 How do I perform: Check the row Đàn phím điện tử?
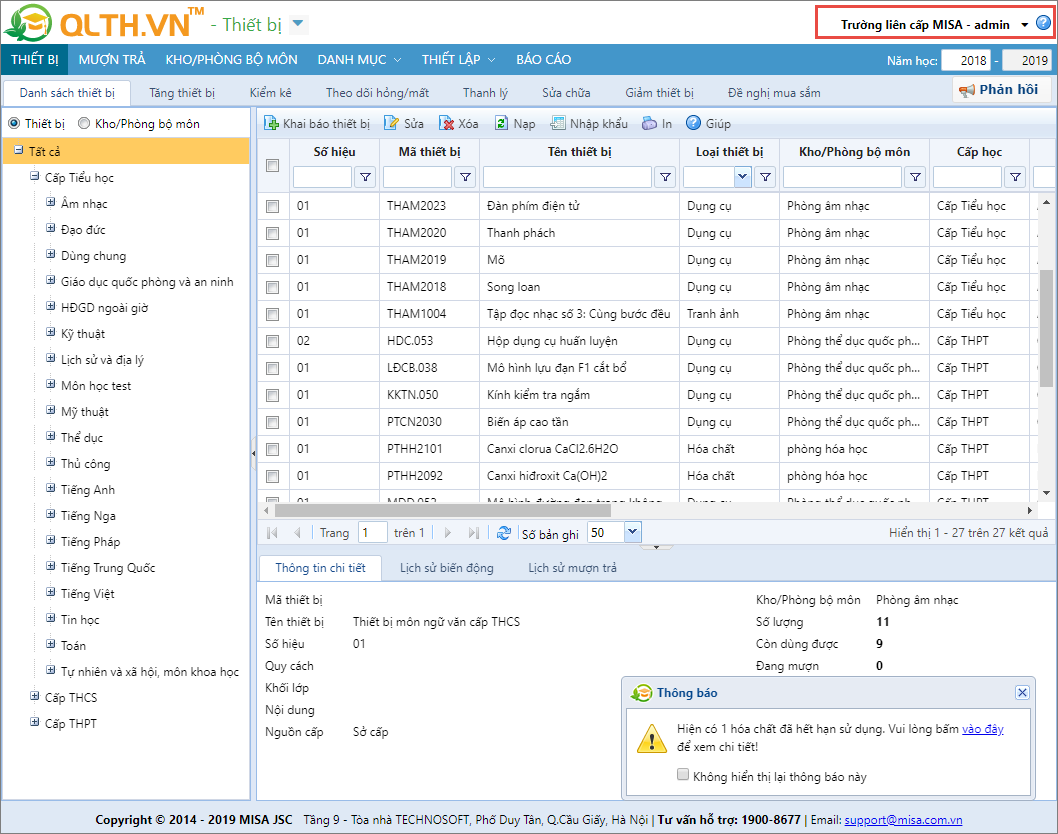(273, 206)
